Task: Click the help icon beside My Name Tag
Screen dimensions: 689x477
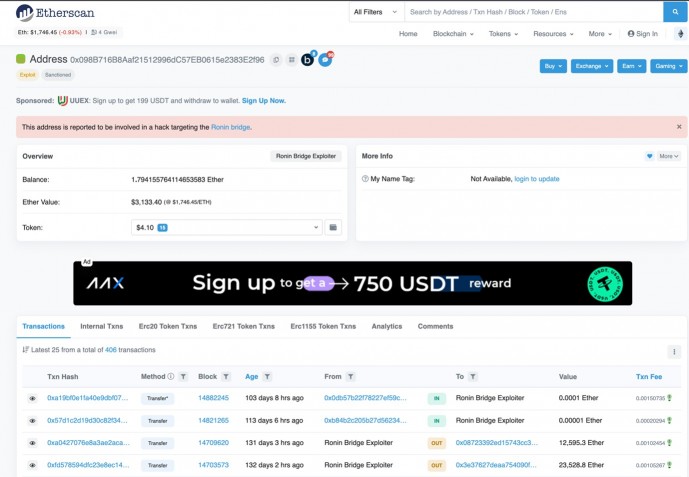Action: pos(365,179)
